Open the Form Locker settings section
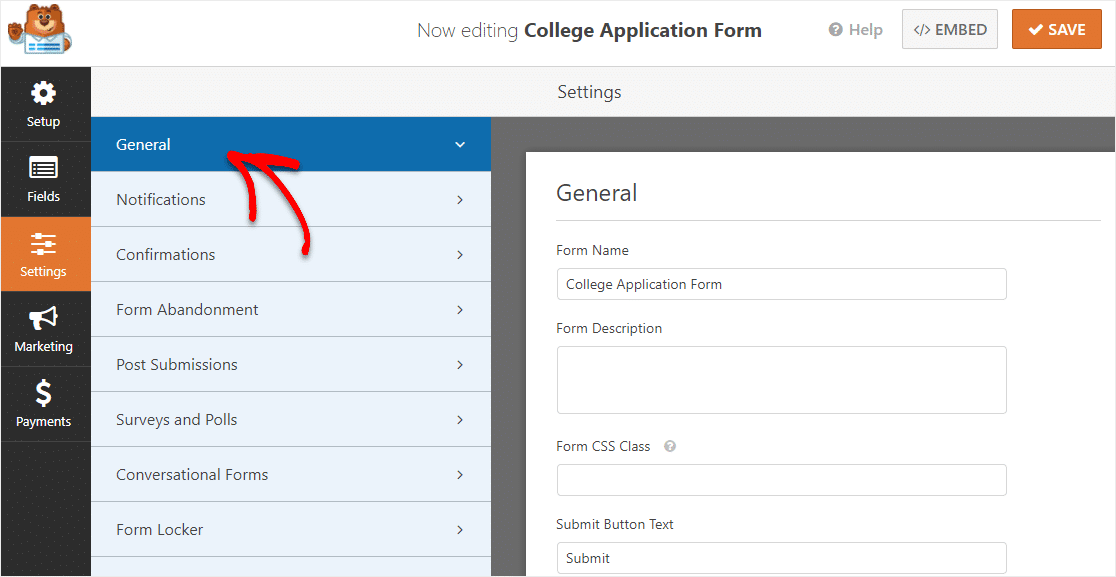 click(291, 529)
